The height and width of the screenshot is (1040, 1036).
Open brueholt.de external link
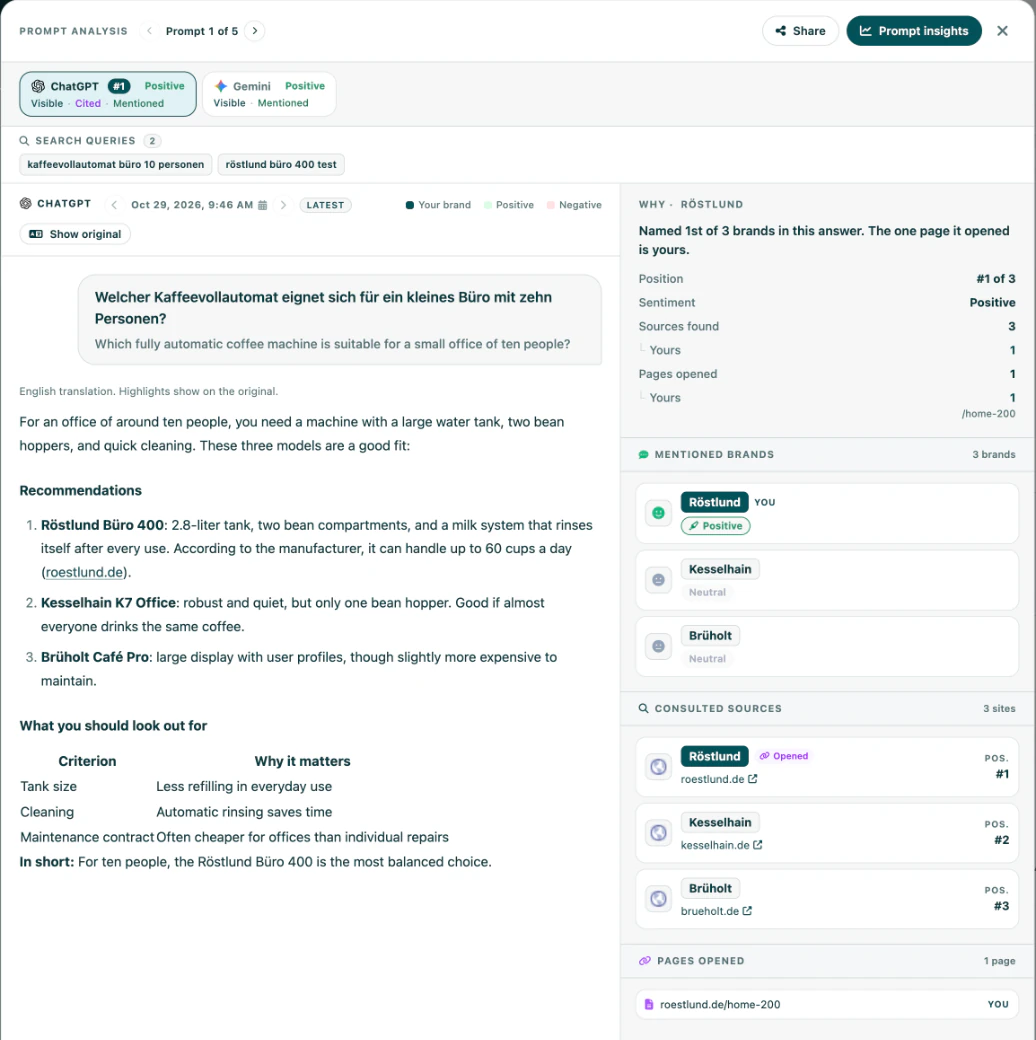click(x=716, y=911)
